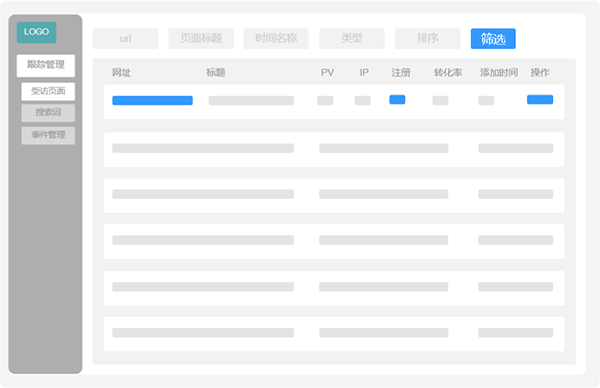Open the 排序 filter dropdown
600x388 pixels.
(x=427, y=39)
